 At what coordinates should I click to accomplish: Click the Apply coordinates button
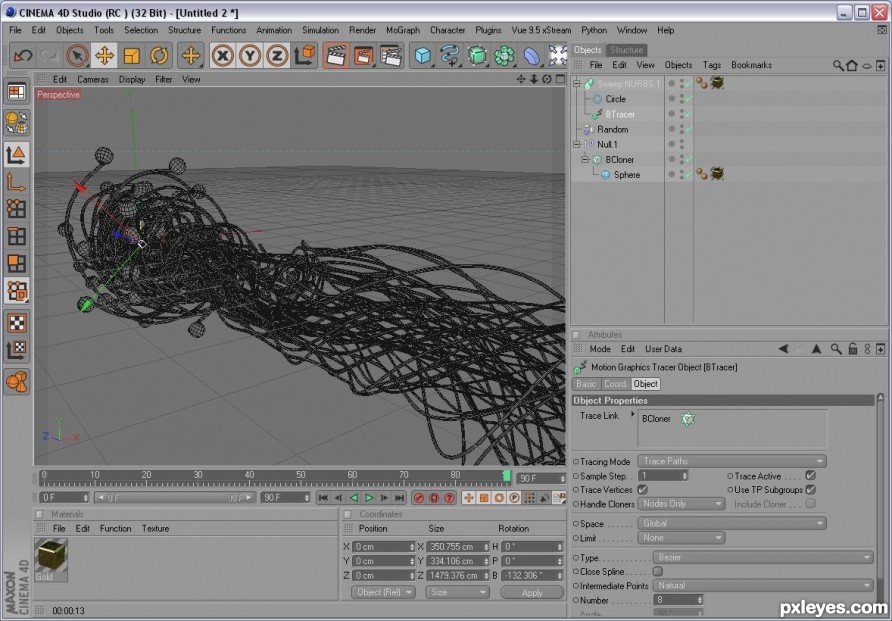[532, 593]
